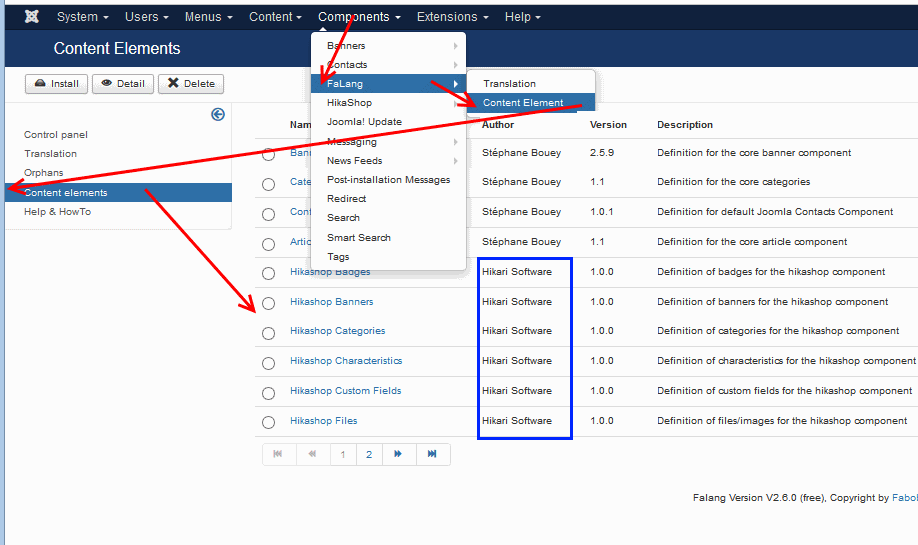Click version cell reading 2.5.9

[x=602, y=153]
